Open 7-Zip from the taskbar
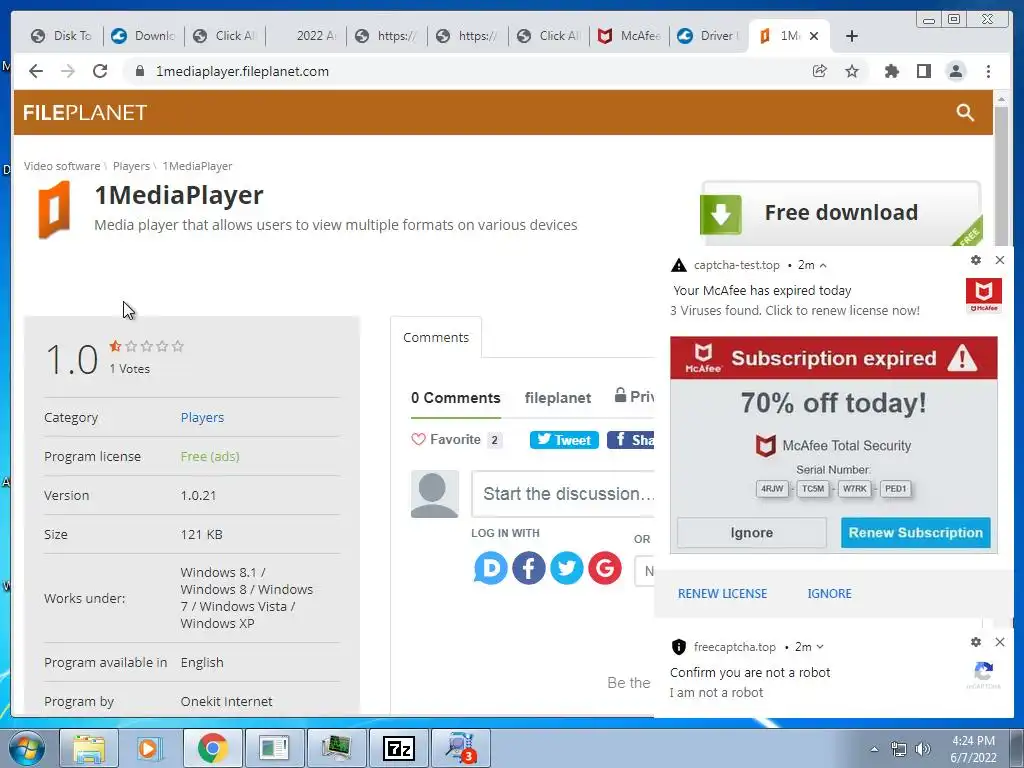This screenshot has width=1024, height=768. click(398, 748)
